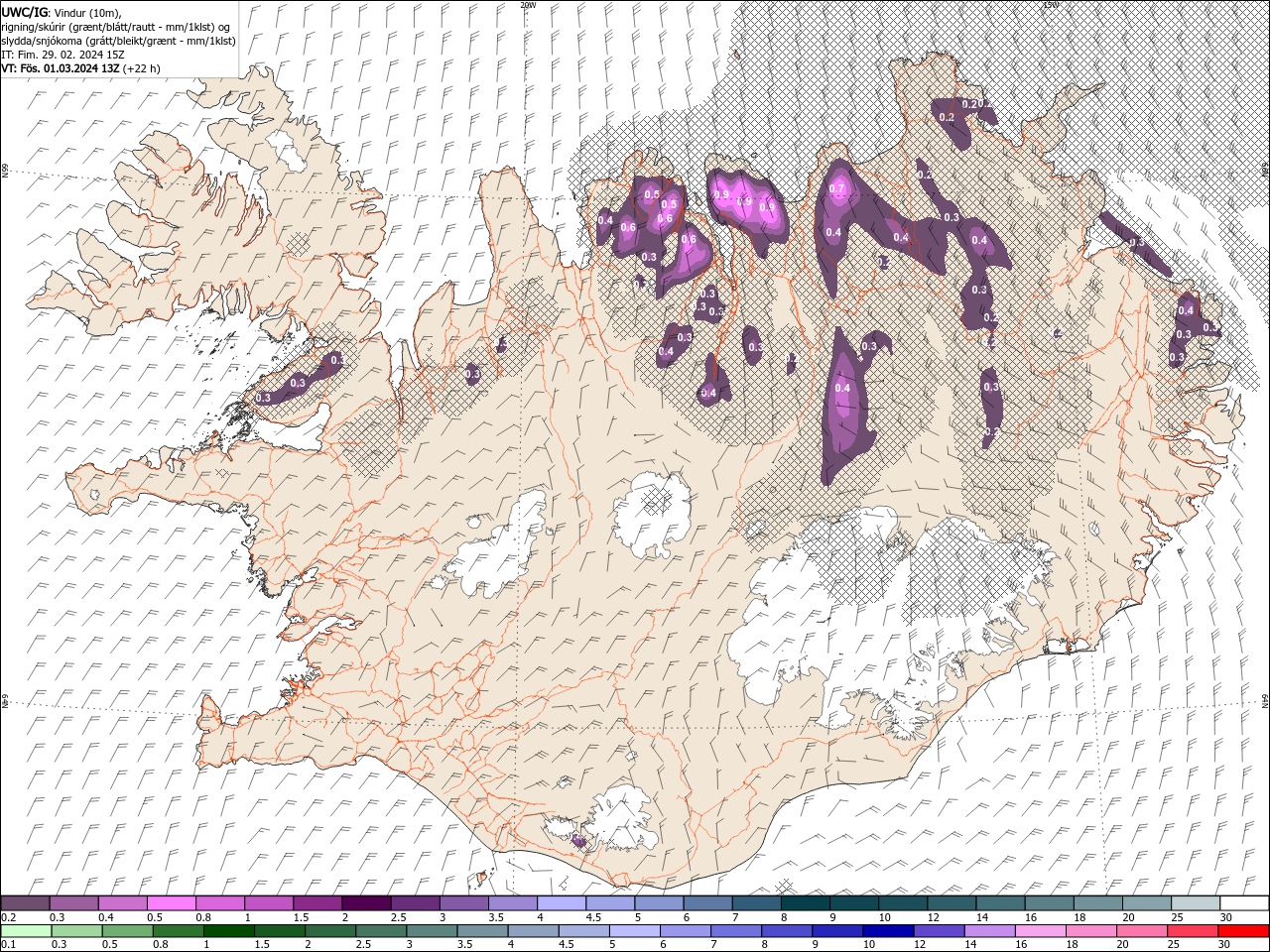1270x952 pixels.
Task: Pick lower legend swatch starting at 0.5
Action: coord(126,930)
